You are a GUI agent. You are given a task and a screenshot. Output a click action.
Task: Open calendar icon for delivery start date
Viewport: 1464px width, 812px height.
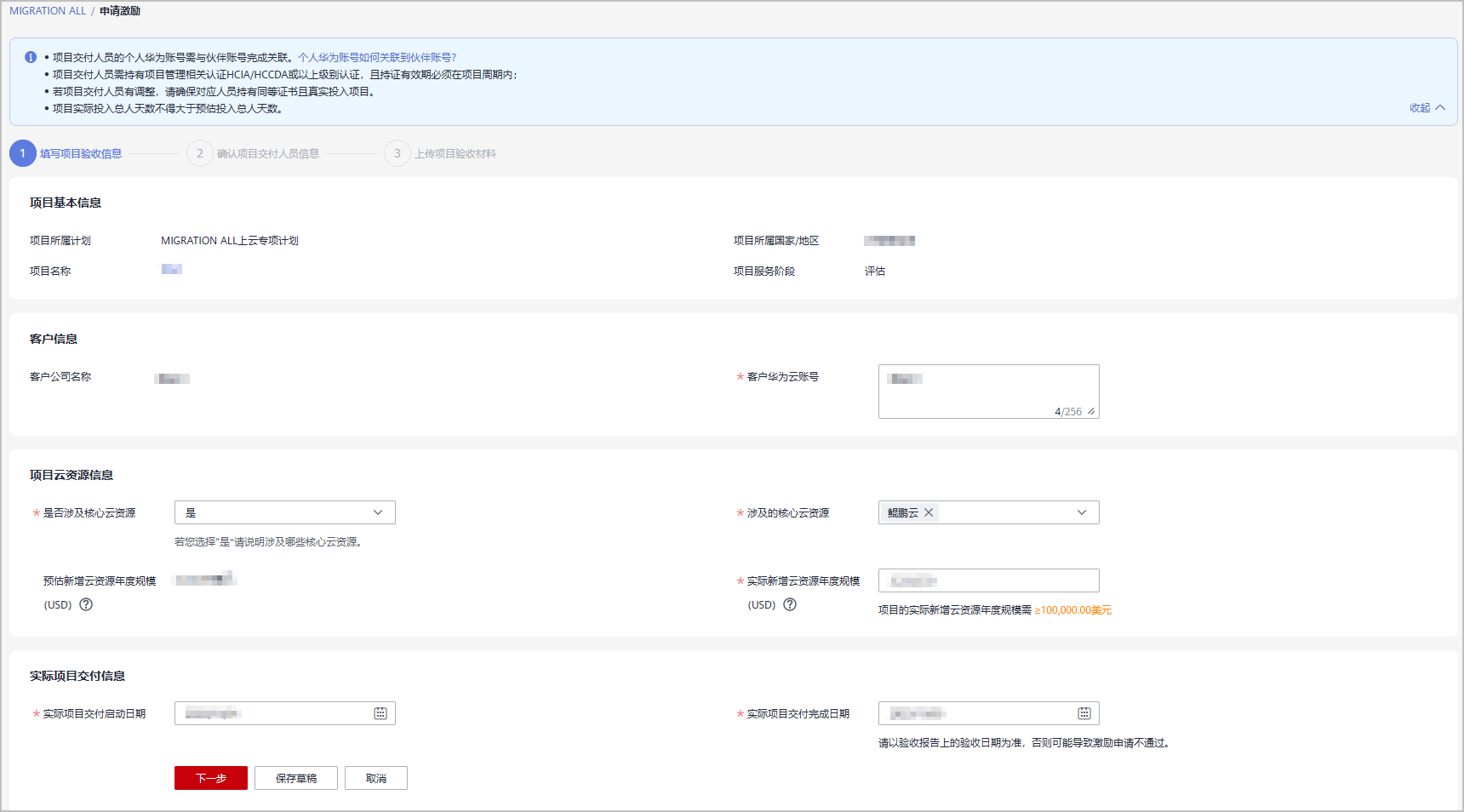point(380,713)
